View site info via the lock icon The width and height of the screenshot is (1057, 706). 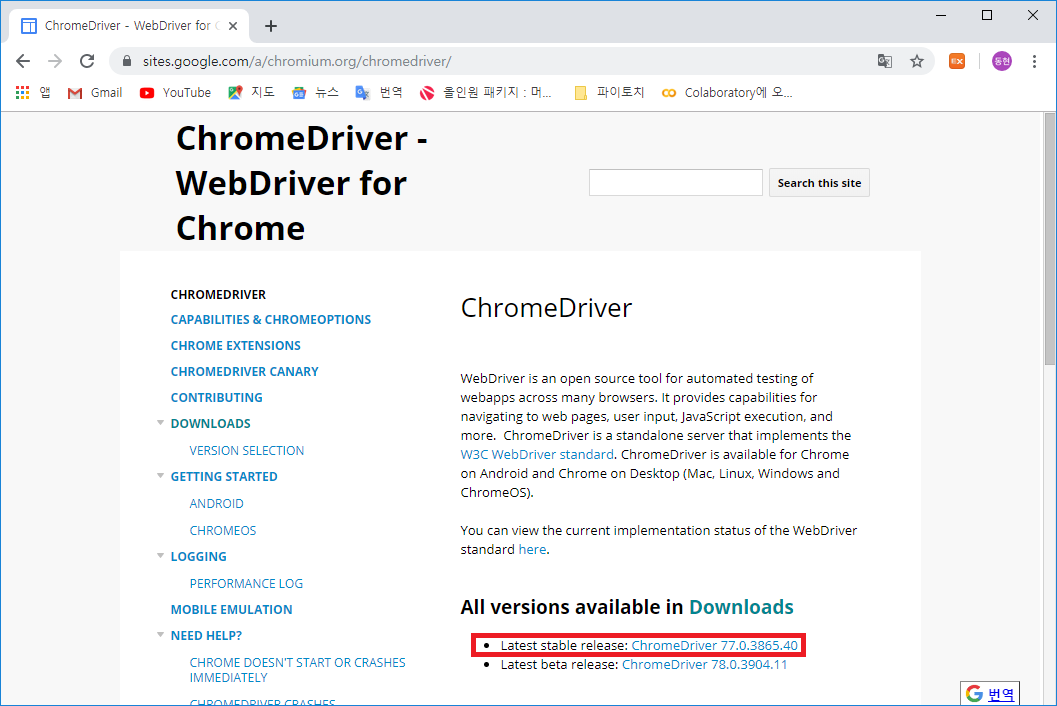coord(127,61)
